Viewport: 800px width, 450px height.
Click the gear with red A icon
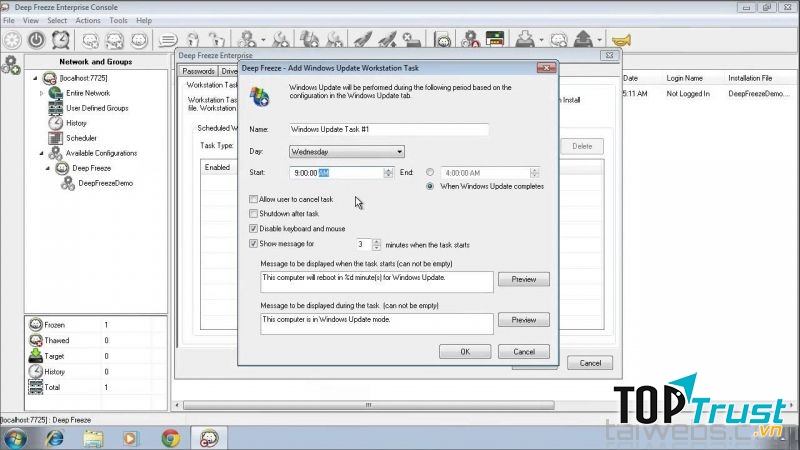[x=470, y=40]
